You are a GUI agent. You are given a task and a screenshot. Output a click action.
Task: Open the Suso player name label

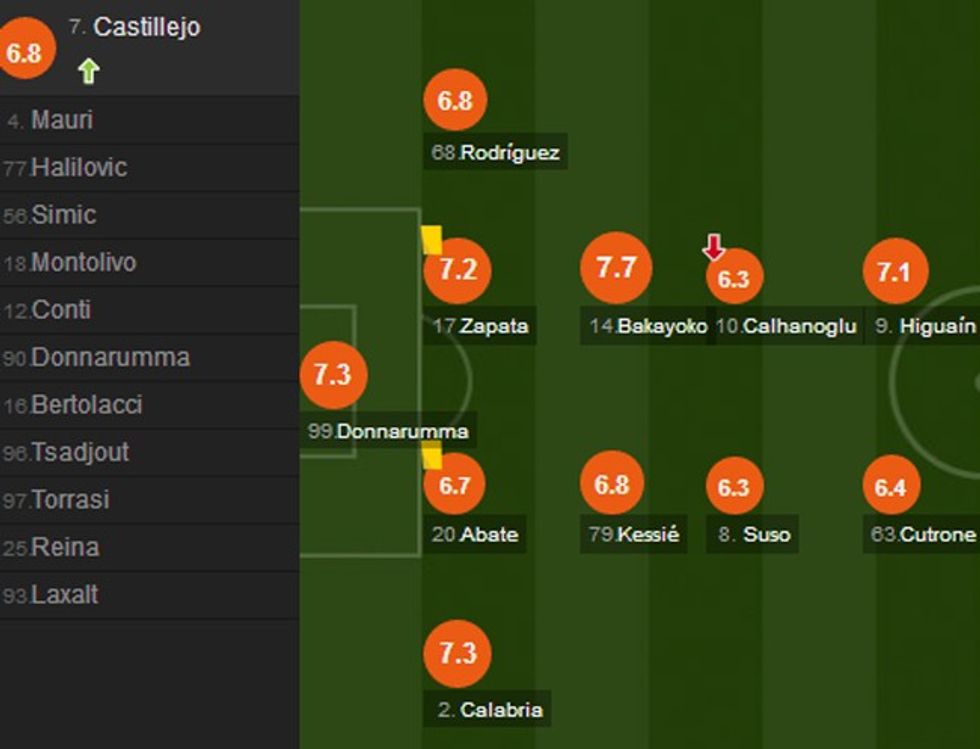[766, 534]
